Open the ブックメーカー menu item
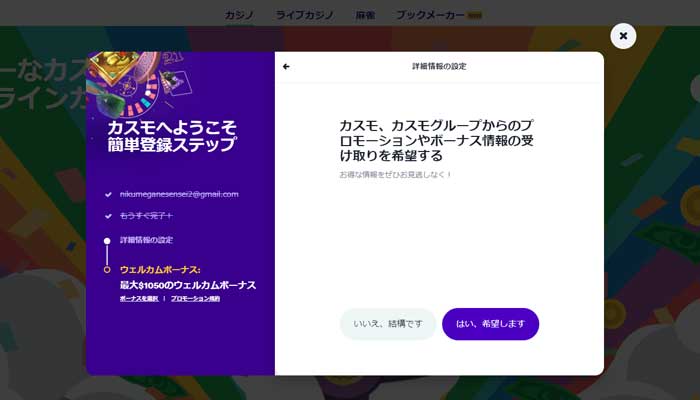 tap(431, 15)
